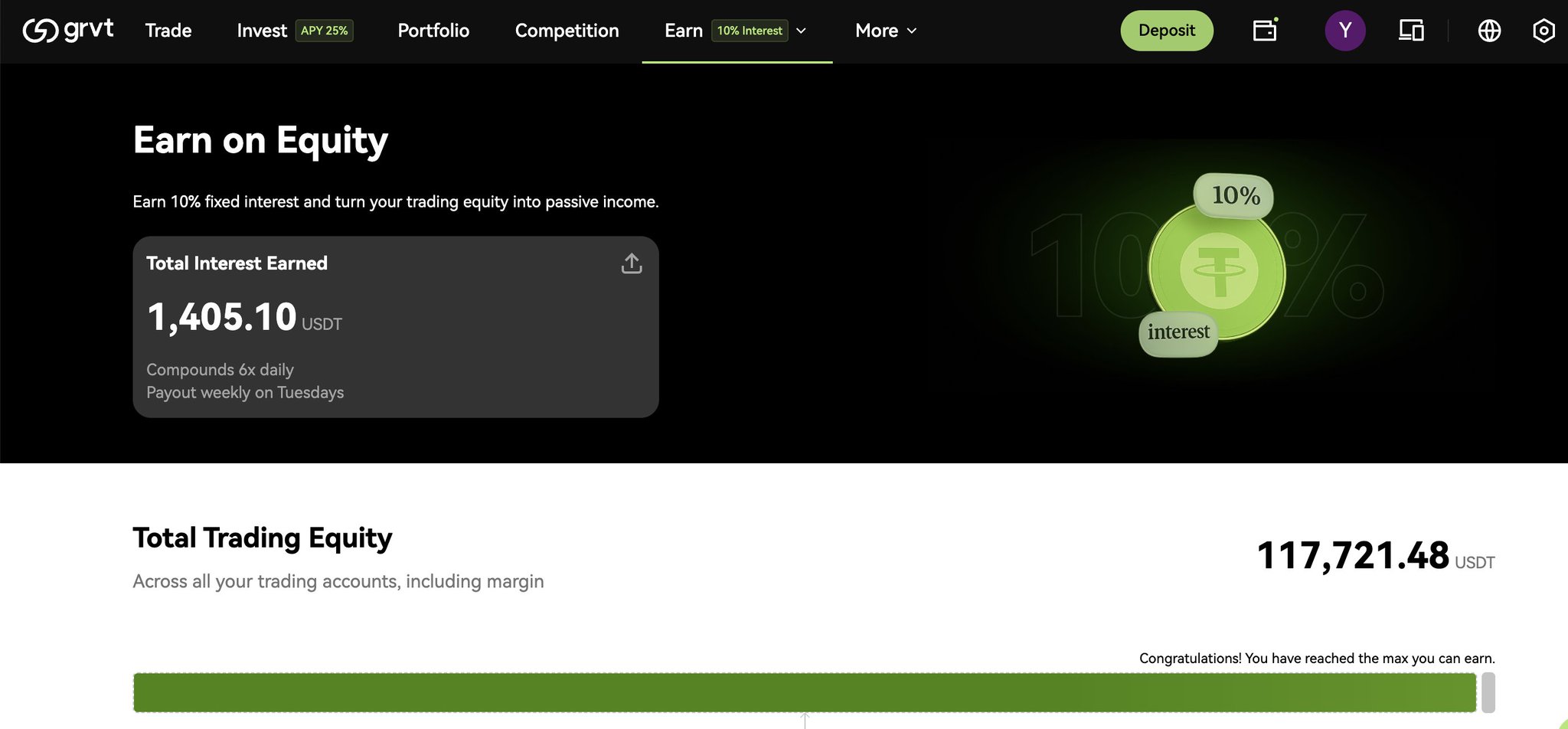This screenshot has width=1568, height=729.
Task: Click the gray progress bar end handle
Action: pos(1488,693)
